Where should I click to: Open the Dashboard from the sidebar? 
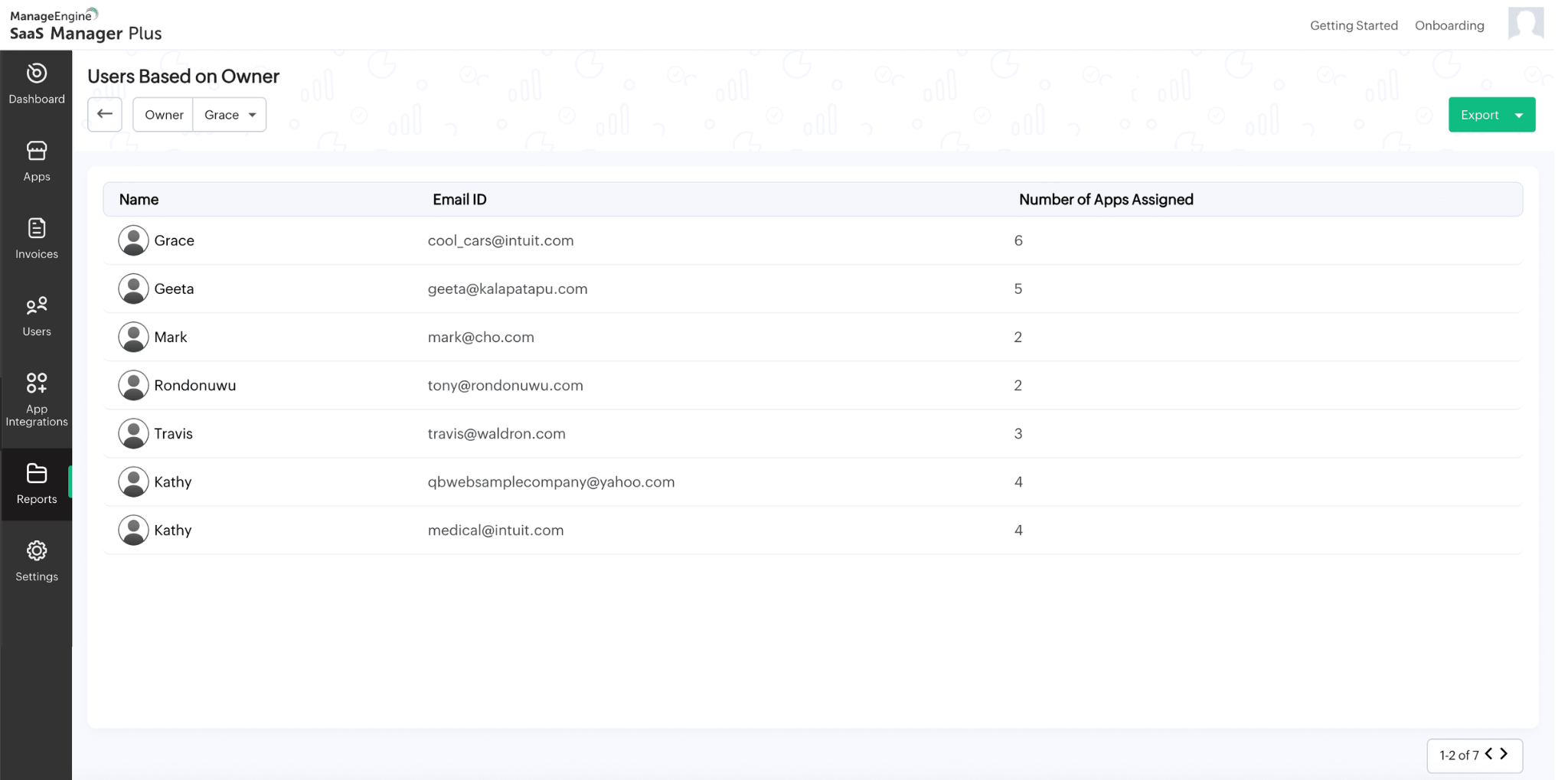point(36,84)
